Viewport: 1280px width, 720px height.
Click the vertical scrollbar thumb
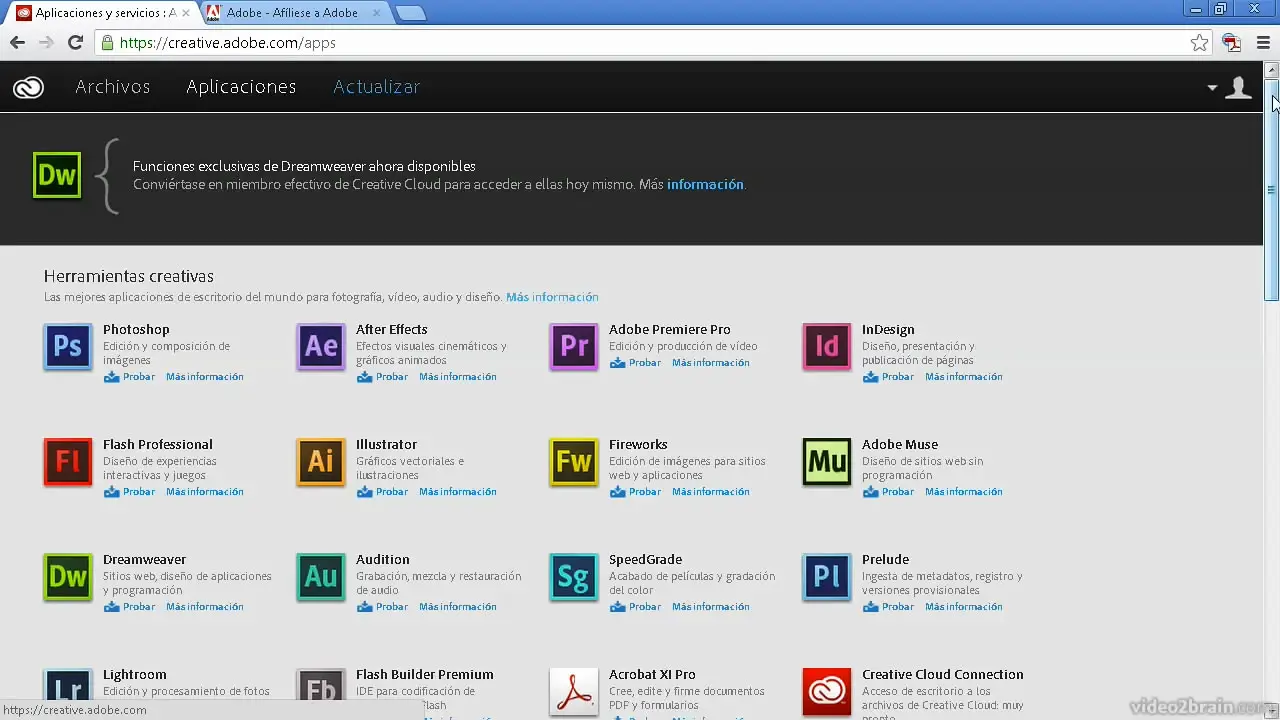click(x=1272, y=190)
